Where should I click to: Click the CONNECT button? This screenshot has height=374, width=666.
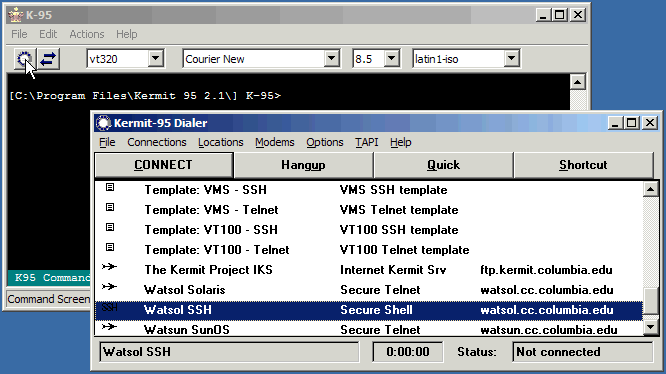click(164, 165)
